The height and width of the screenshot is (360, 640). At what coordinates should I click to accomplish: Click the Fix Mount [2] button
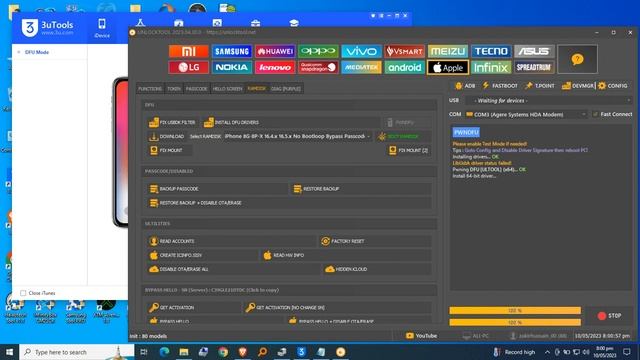(408, 150)
